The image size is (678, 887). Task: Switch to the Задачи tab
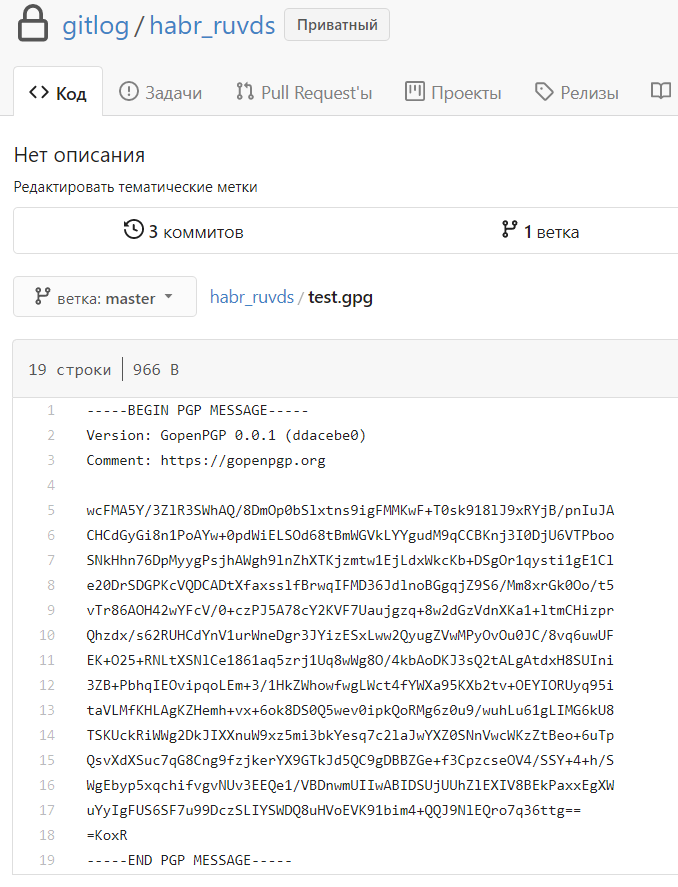[160, 90]
